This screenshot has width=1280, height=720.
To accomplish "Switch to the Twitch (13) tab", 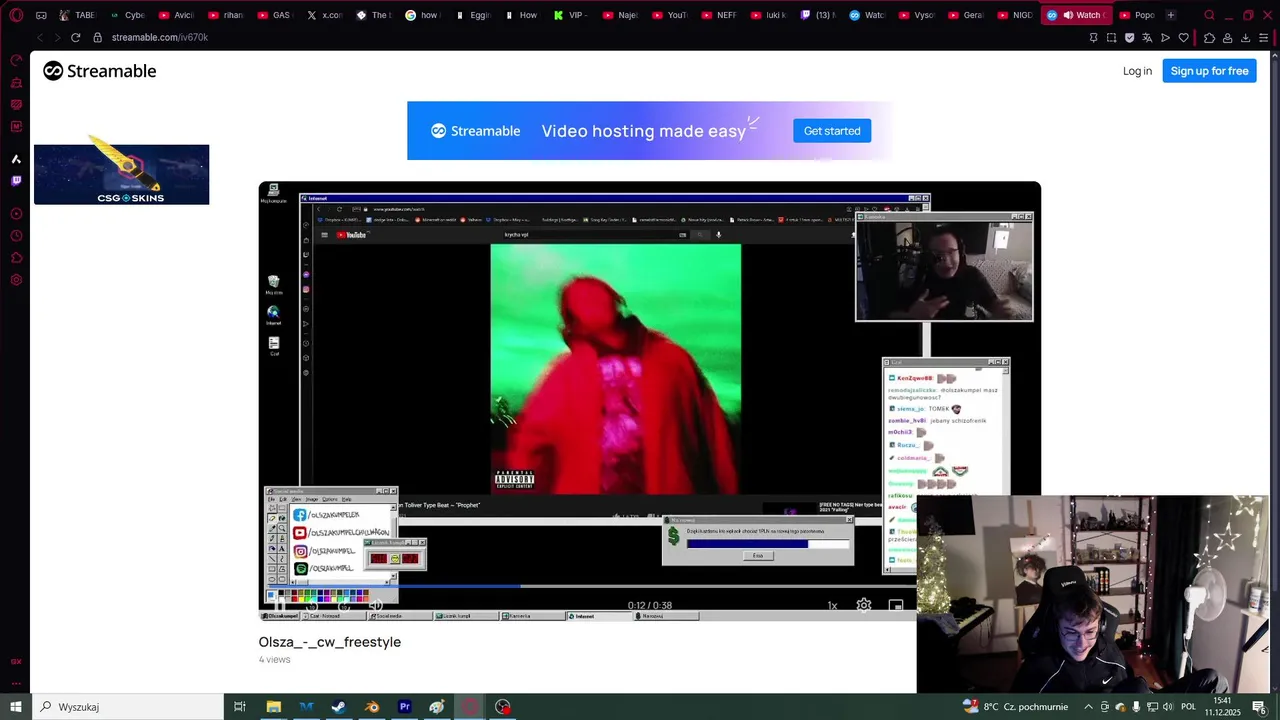I will pyautogui.click(x=817, y=15).
